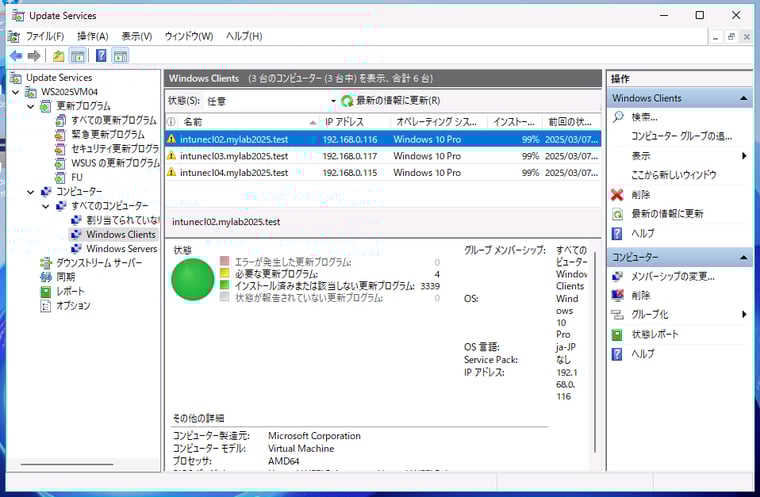Screen dimensions: 760x497
Task: Click warning icon for intunecl04 row
Action: pos(171,172)
